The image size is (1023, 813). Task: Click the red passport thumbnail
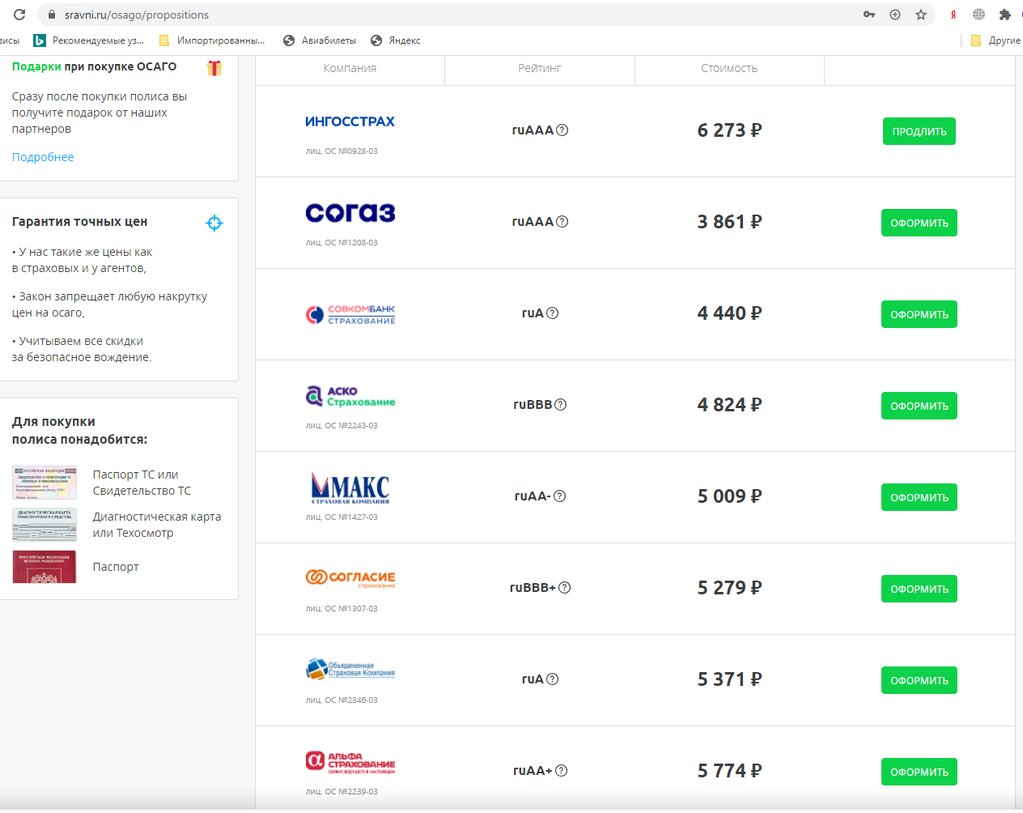(x=44, y=566)
